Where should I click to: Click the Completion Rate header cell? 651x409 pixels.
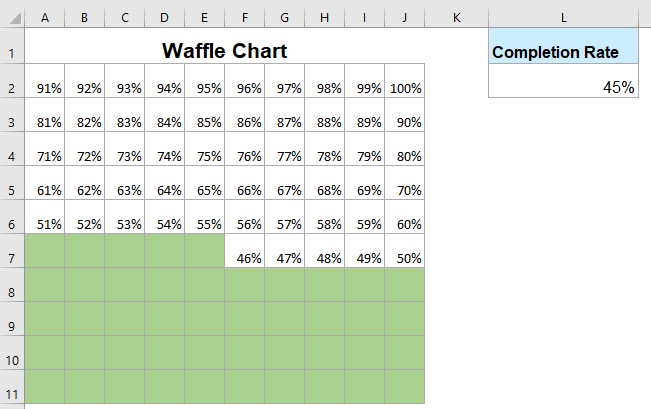coord(563,50)
